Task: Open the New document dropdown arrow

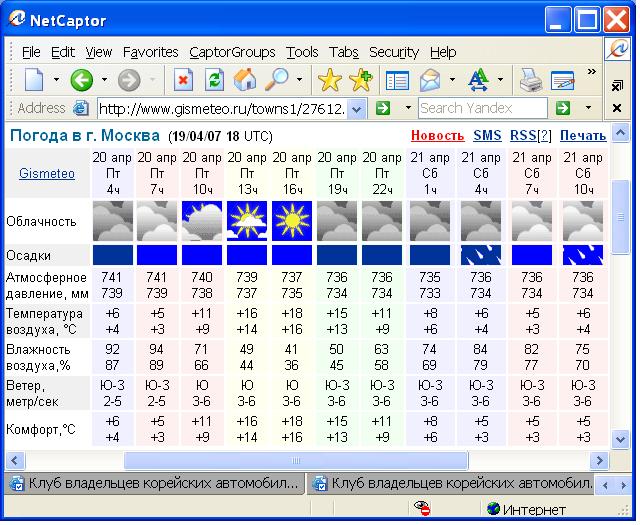Action: [x=56, y=80]
